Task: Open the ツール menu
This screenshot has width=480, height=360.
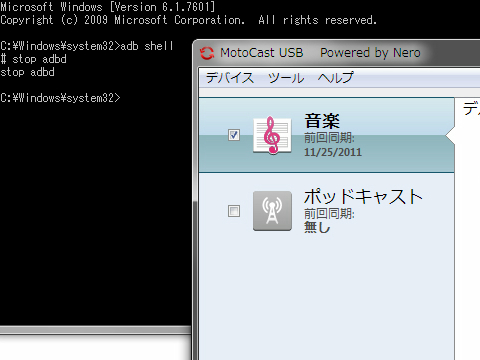Action: coord(286,78)
